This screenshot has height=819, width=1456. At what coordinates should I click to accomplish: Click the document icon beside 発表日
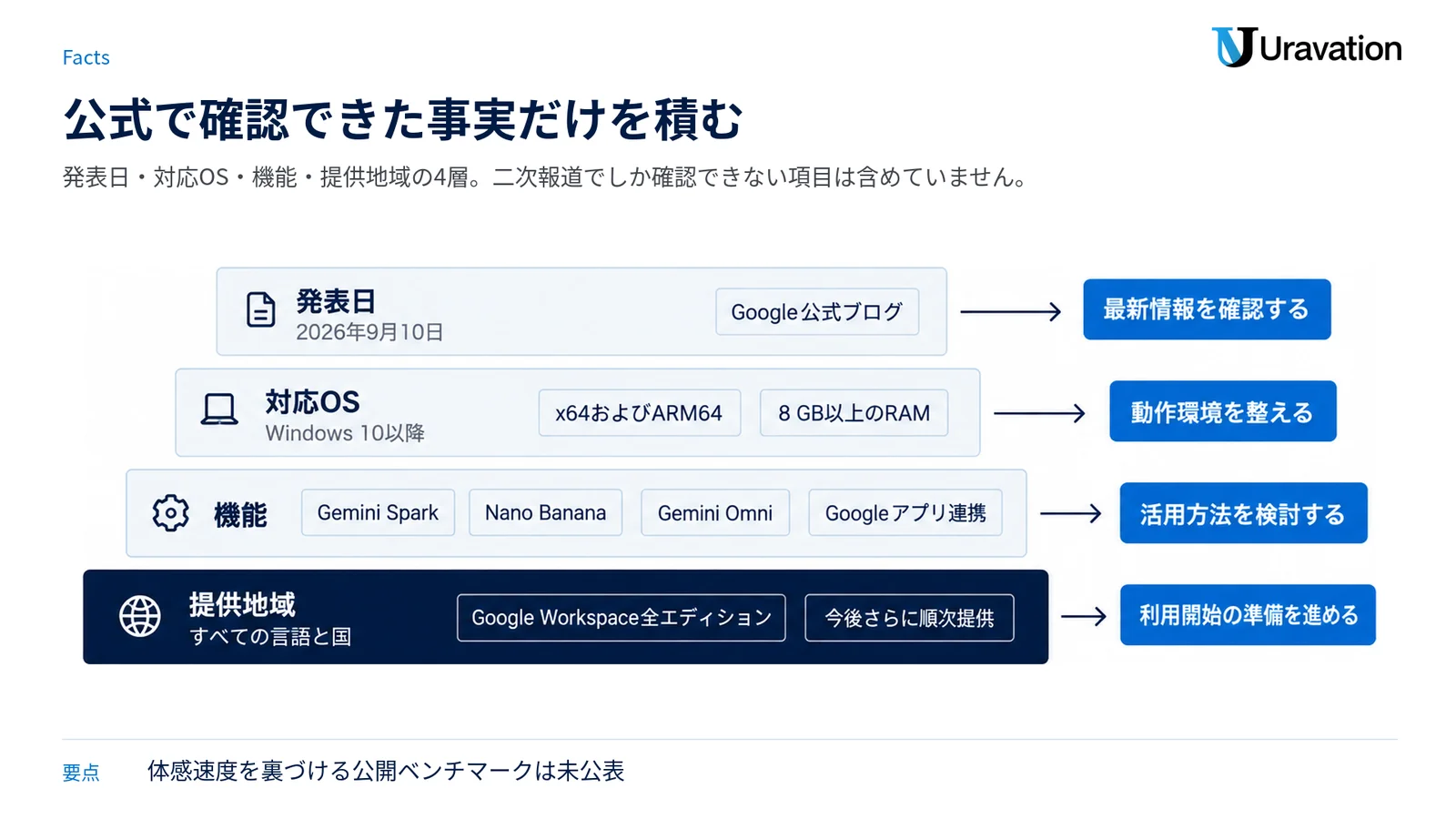[x=260, y=309]
